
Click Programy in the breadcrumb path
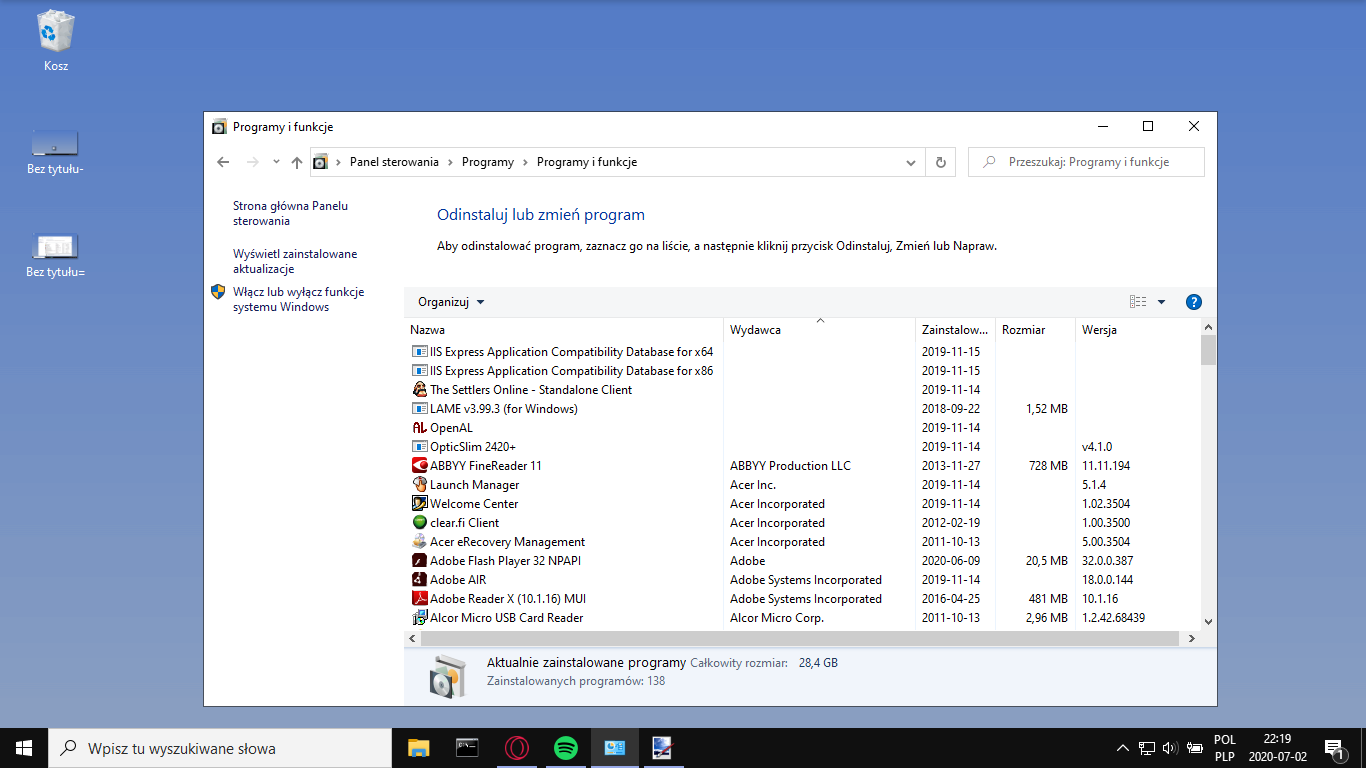[488, 162]
